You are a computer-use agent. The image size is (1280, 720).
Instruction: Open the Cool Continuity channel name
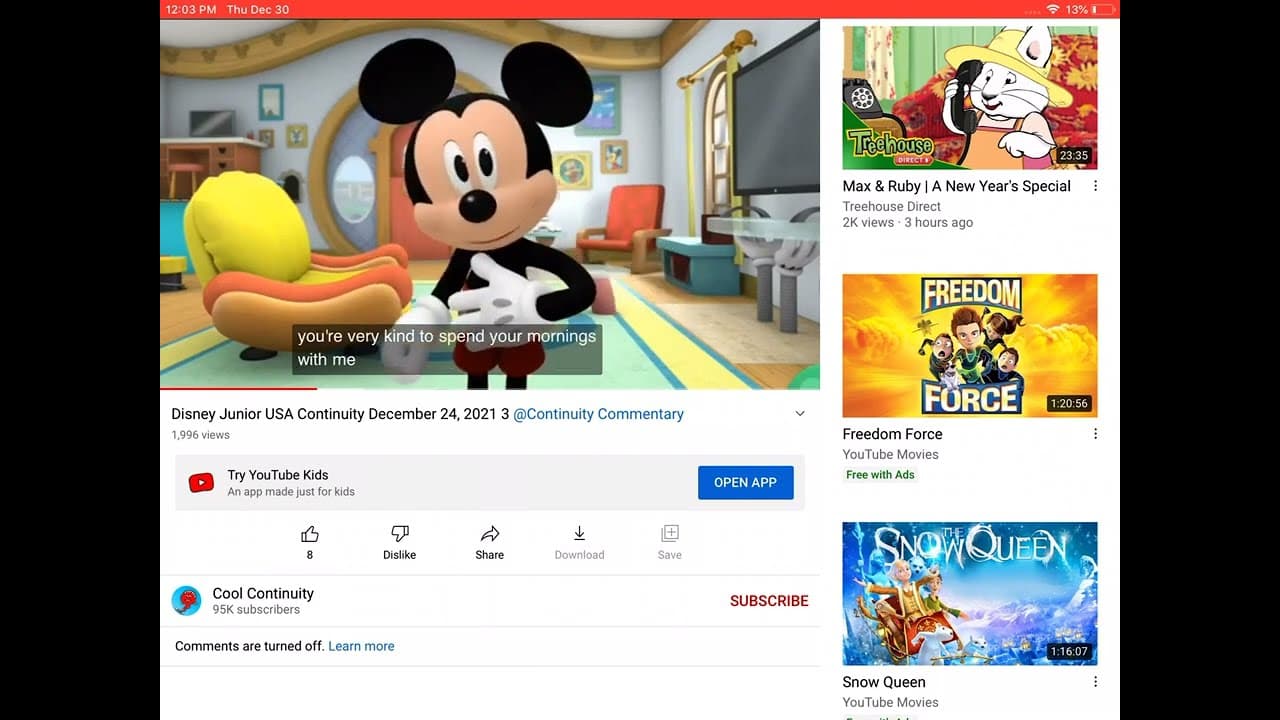tap(263, 593)
